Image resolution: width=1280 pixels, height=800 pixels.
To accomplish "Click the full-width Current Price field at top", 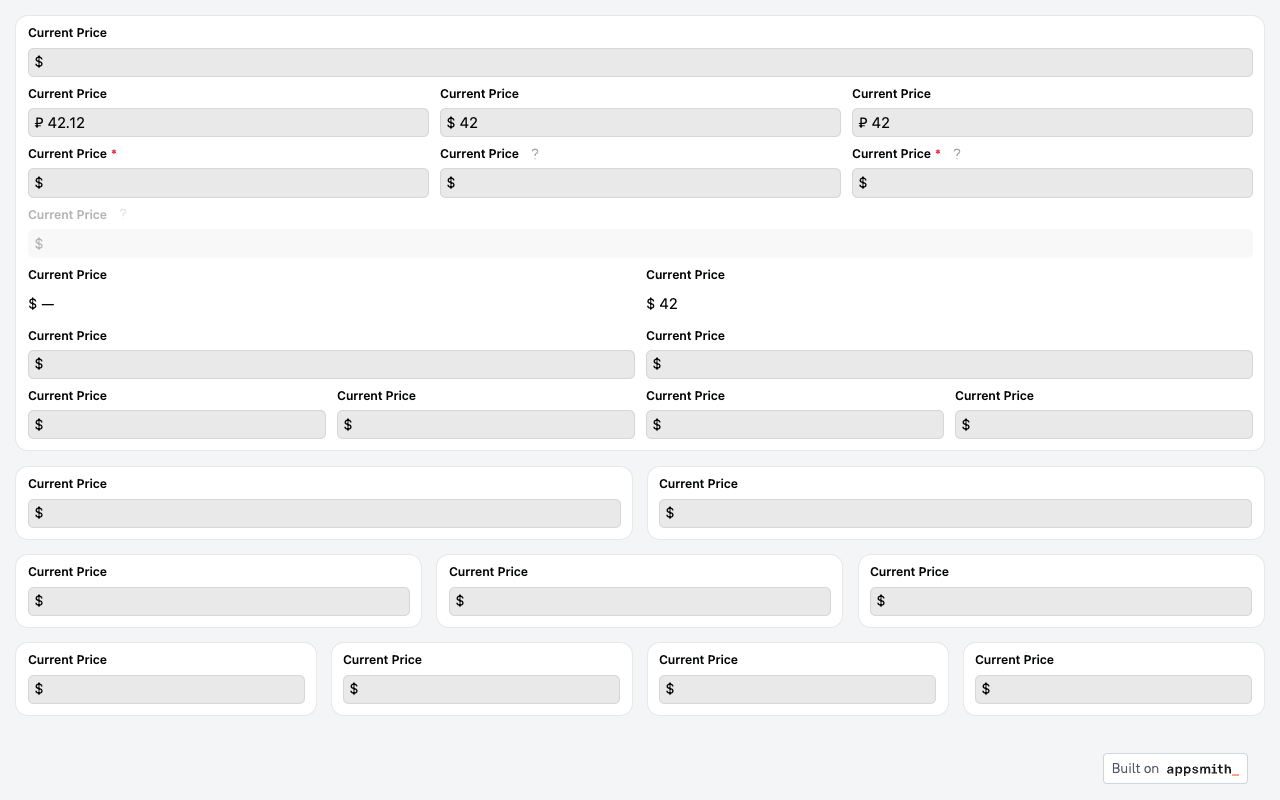I will point(640,62).
